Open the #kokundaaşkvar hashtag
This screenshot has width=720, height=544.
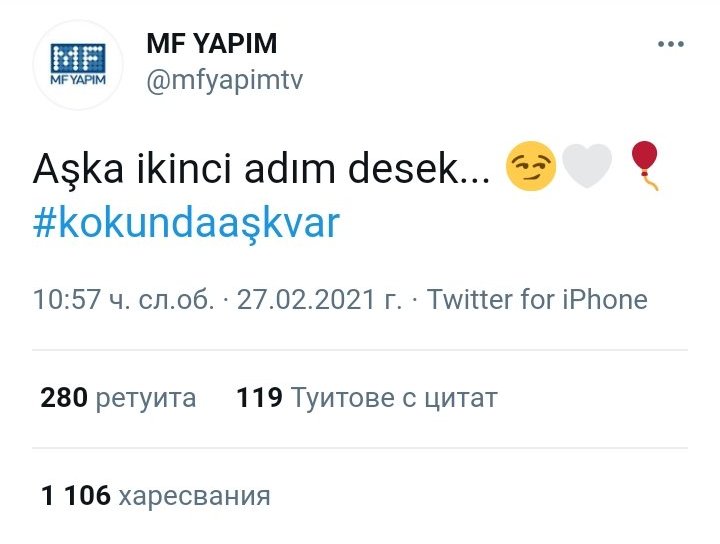(x=187, y=222)
